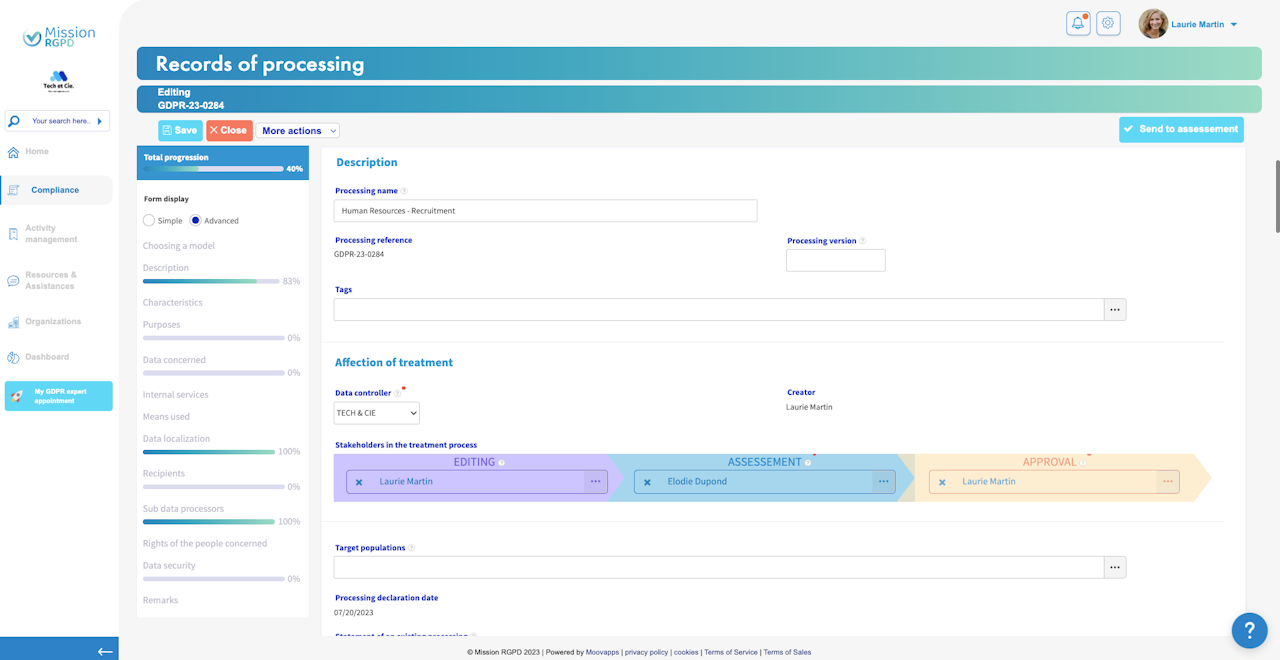Image resolution: width=1280 pixels, height=660 pixels.
Task: Remove Laurie Martin from the Approval stage
Action: (x=942, y=482)
